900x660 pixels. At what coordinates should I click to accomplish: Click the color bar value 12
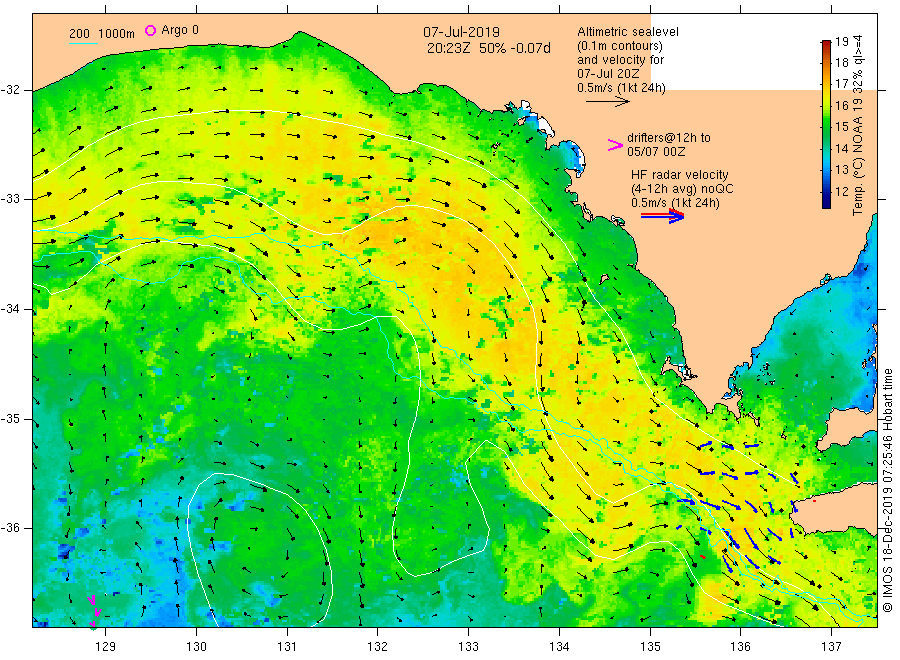(x=841, y=192)
